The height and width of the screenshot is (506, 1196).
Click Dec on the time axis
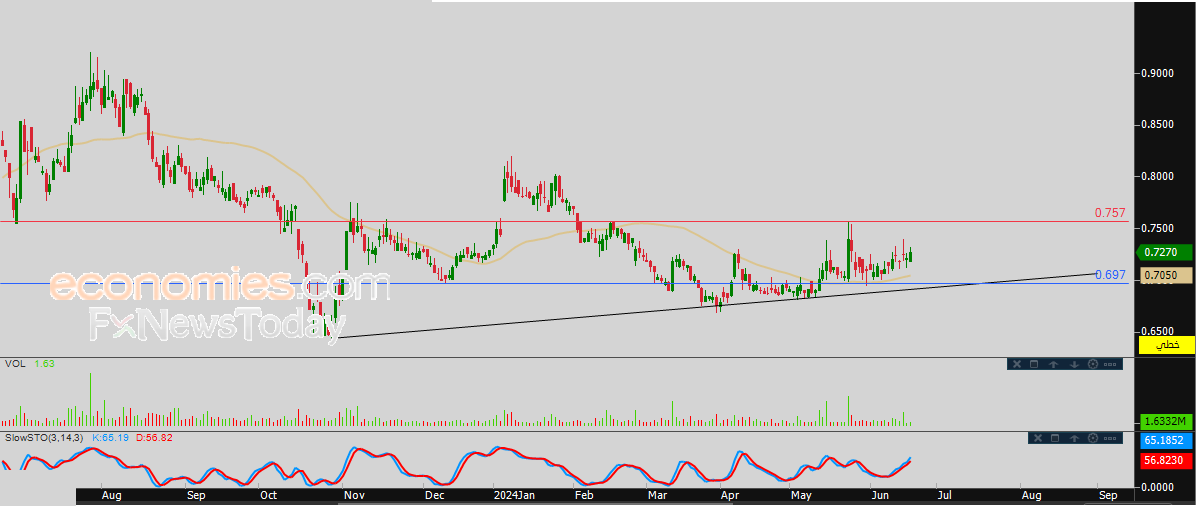click(434, 497)
